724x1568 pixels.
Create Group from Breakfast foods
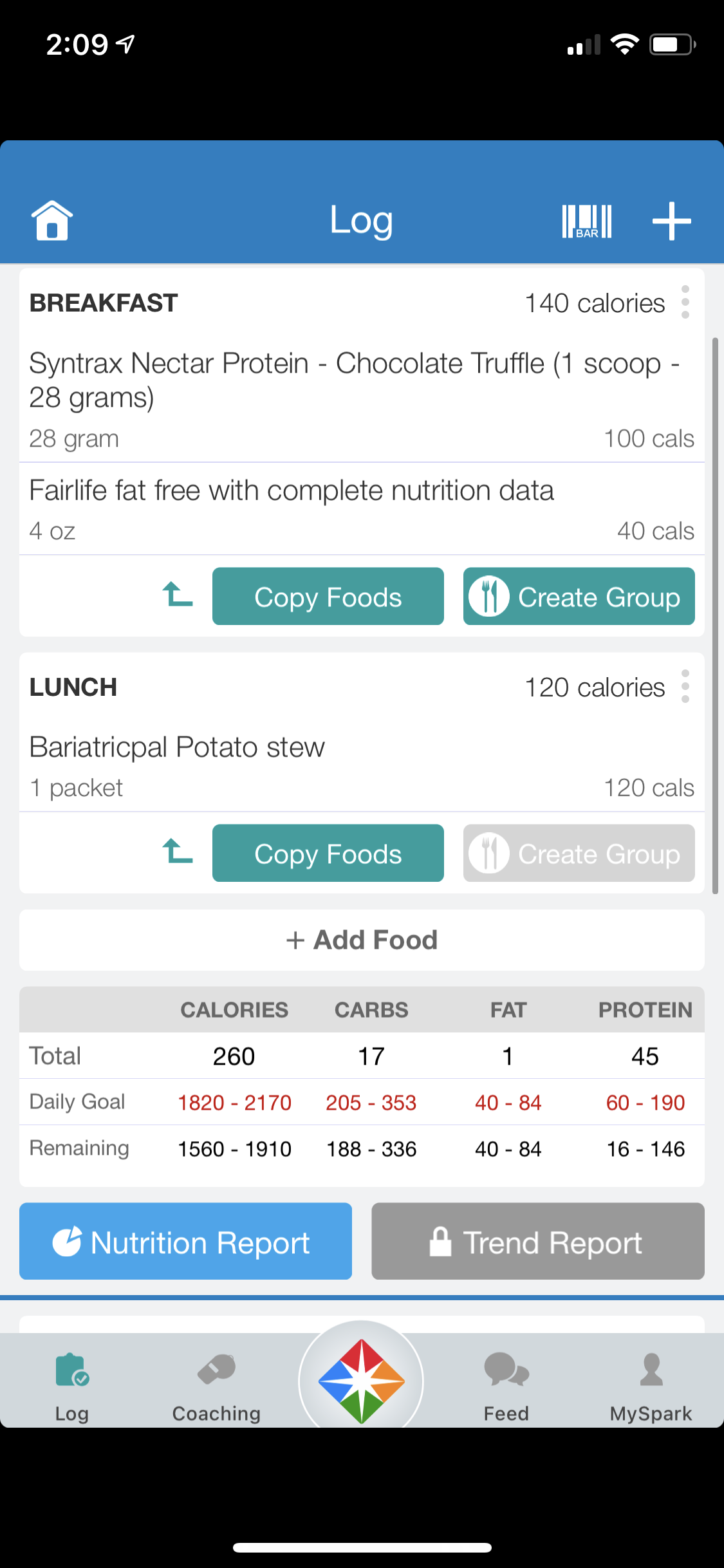click(x=579, y=596)
